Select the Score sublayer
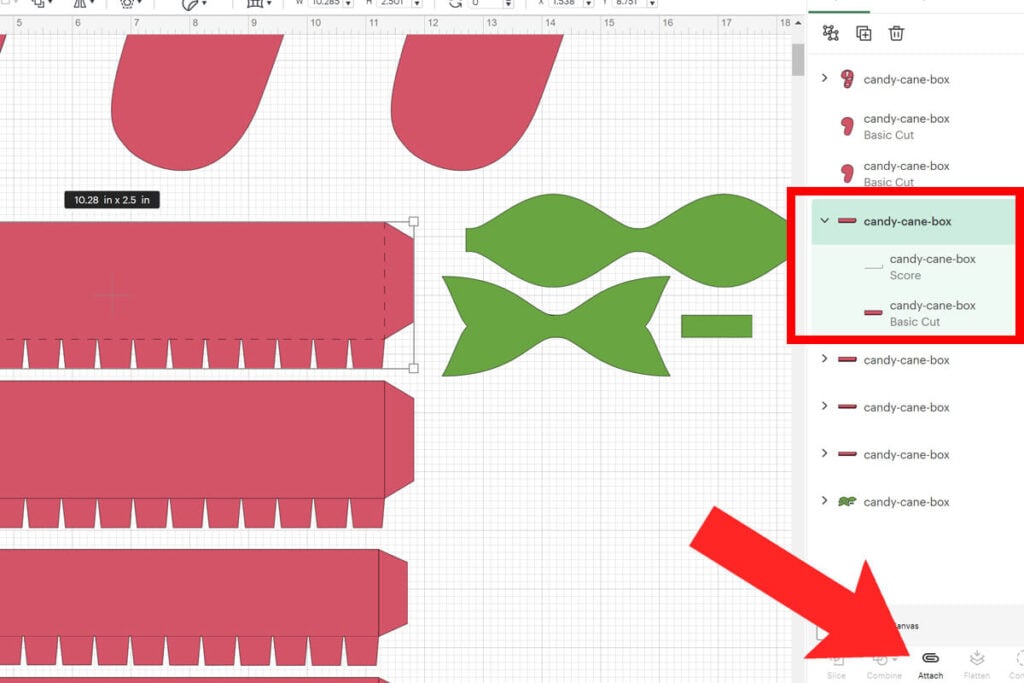This screenshot has height=683, width=1024. pyautogui.click(x=931, y=267)
